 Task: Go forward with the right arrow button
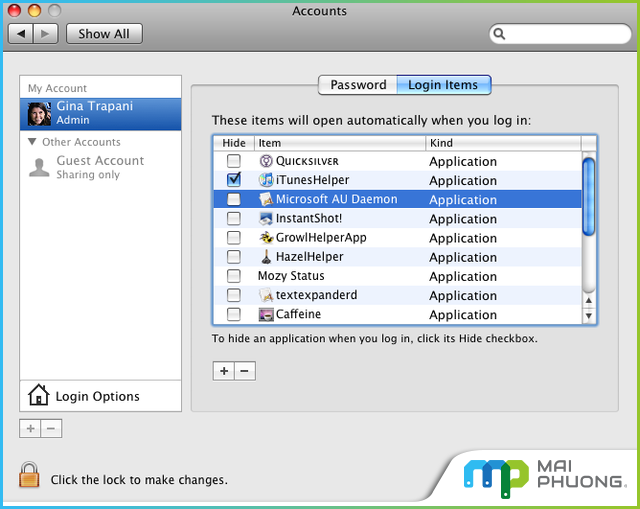pyautogui.click(x=46, y=33)
